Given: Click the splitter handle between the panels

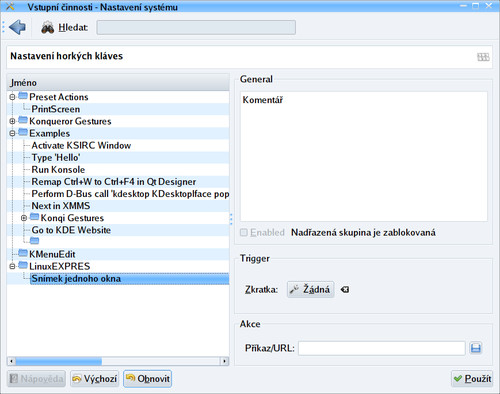Looking at the screenshot, I should [x=231, y=219].
